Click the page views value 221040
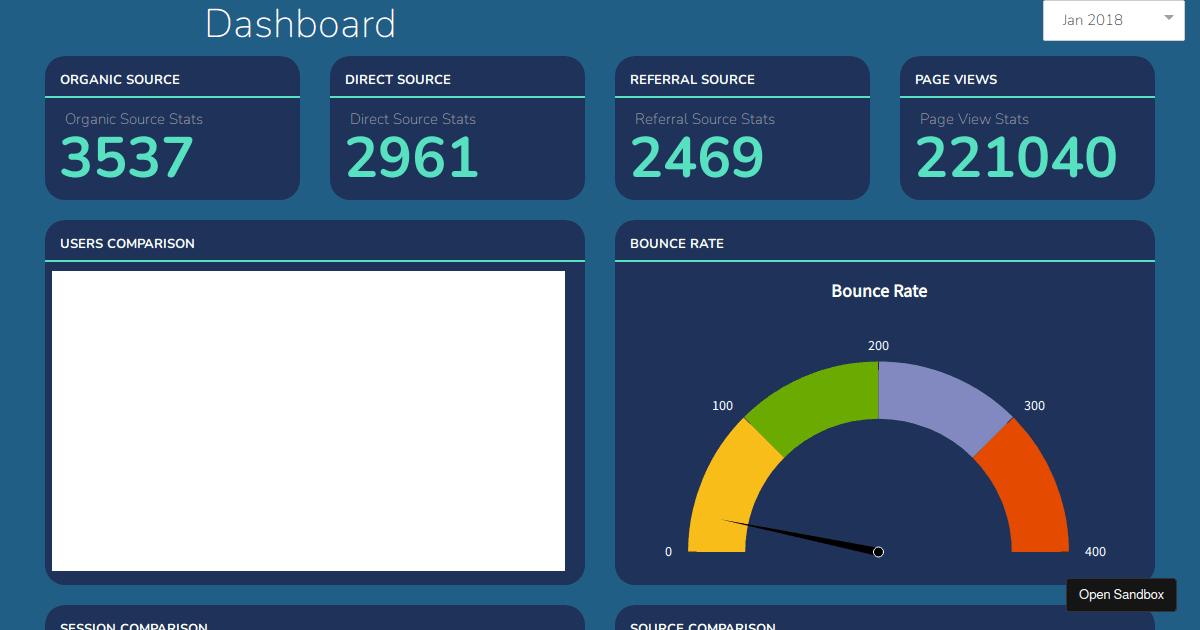Image resolution: width=1200 pixels, height=630 pixels. [1016, 158]
